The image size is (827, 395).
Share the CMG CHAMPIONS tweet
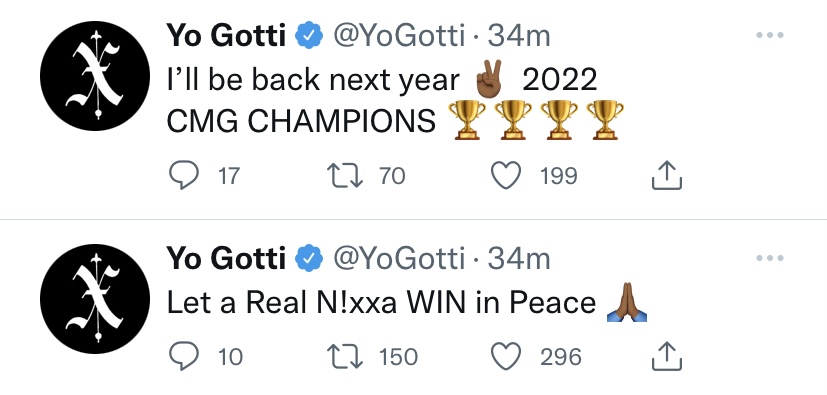click(667, 176)
